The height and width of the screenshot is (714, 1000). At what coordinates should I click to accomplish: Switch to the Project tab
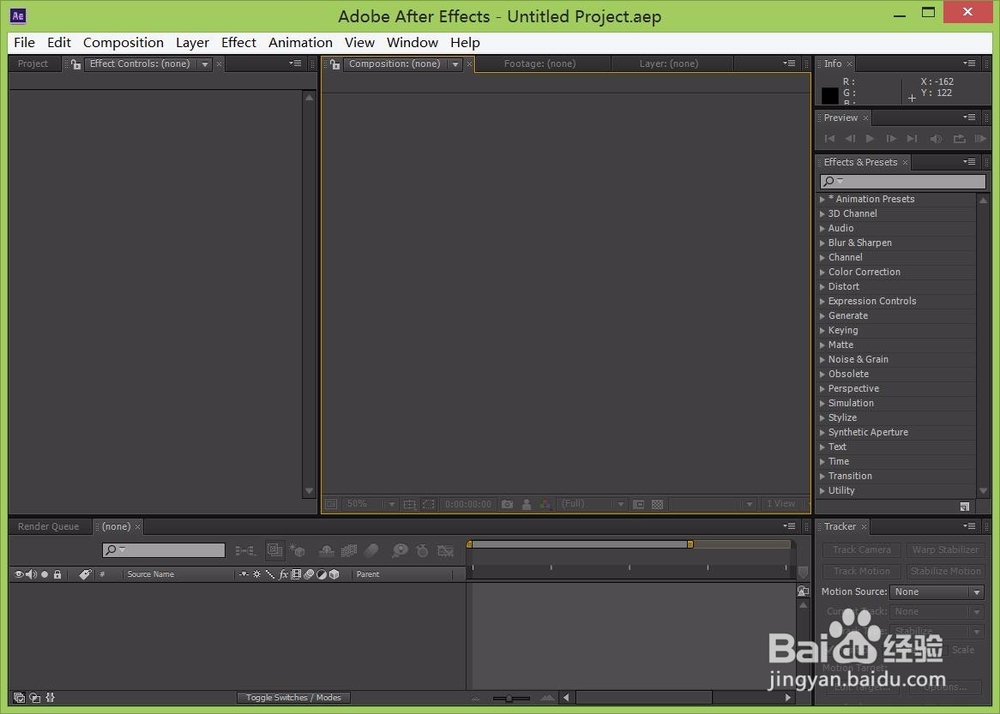click(x=33, y=64)
